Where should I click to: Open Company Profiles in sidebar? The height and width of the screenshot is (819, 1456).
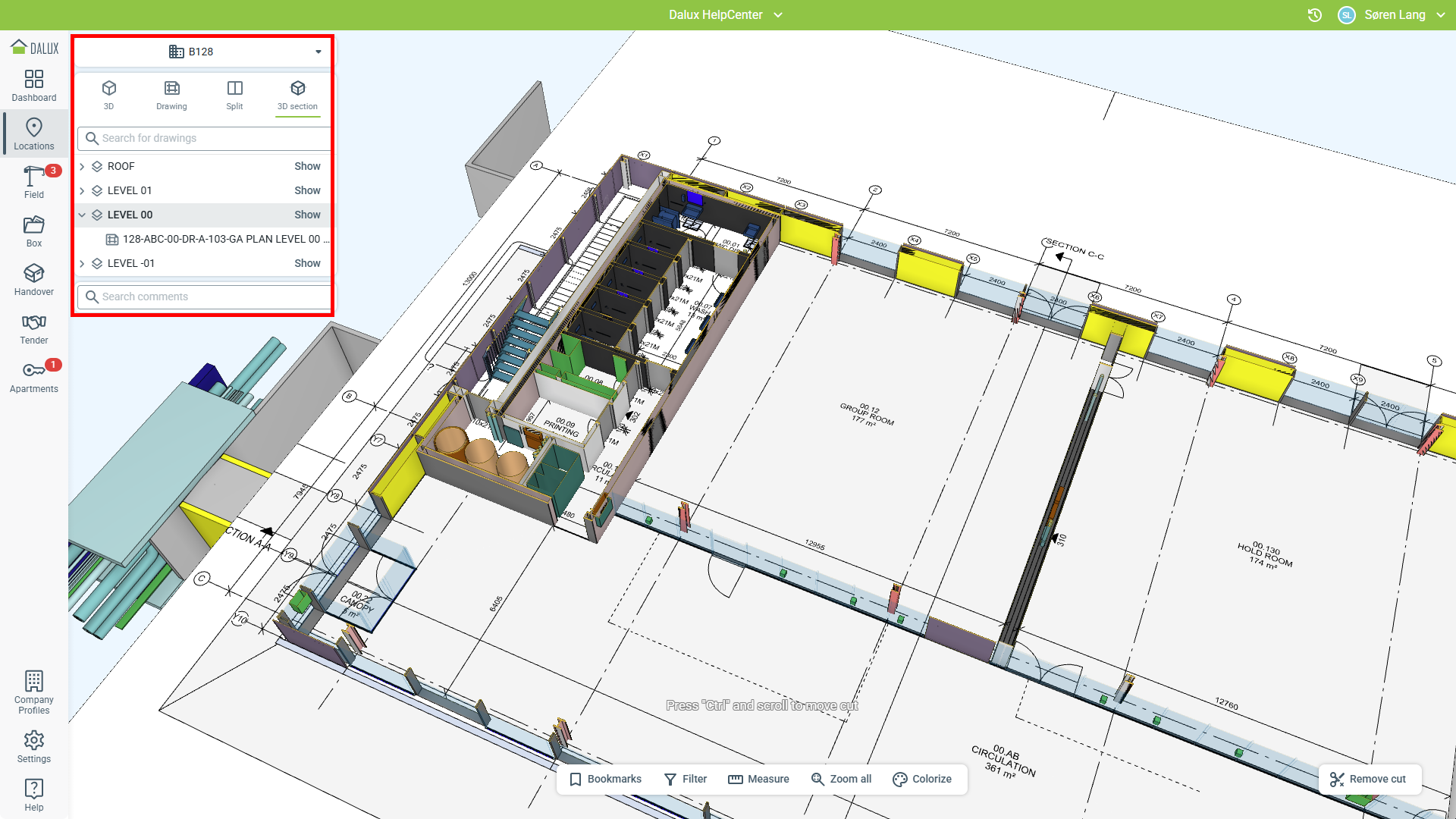(33, 692)
